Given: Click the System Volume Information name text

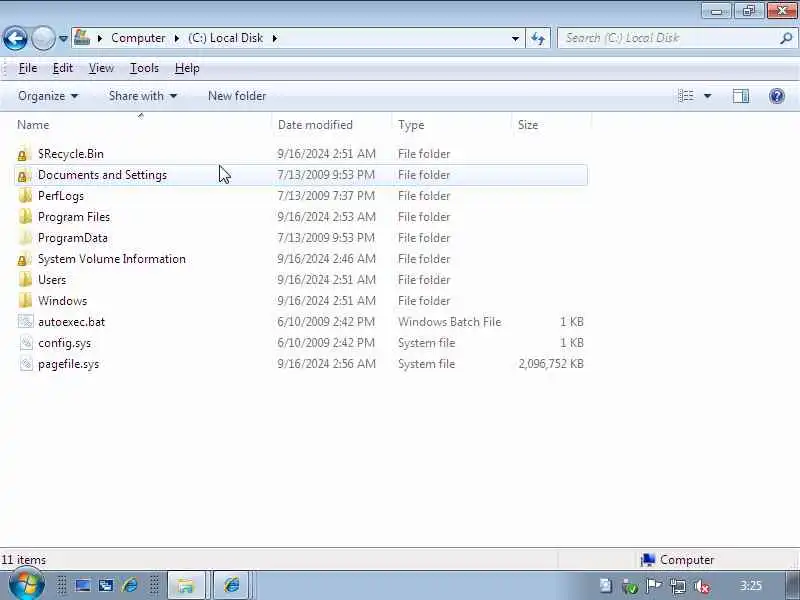Looking at the screenshot, I should (112, 259).
